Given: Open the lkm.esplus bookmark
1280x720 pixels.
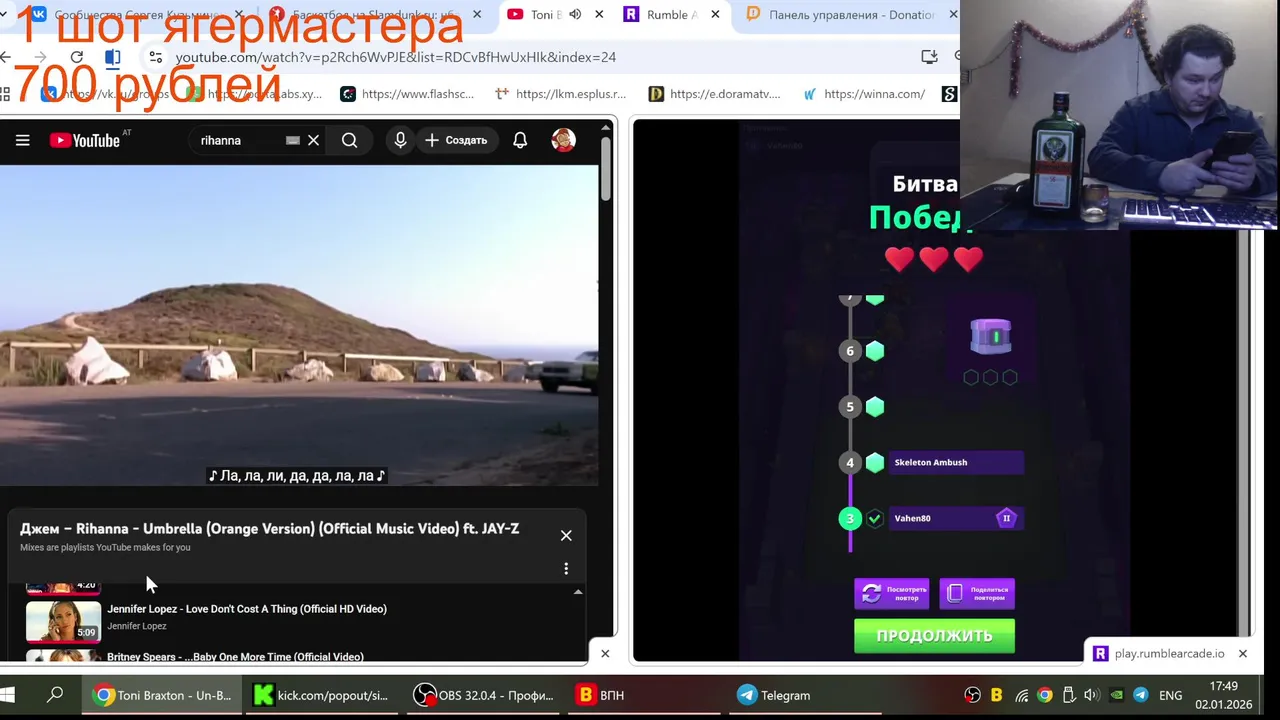Looking at the screenshot, I should [560, 94].
